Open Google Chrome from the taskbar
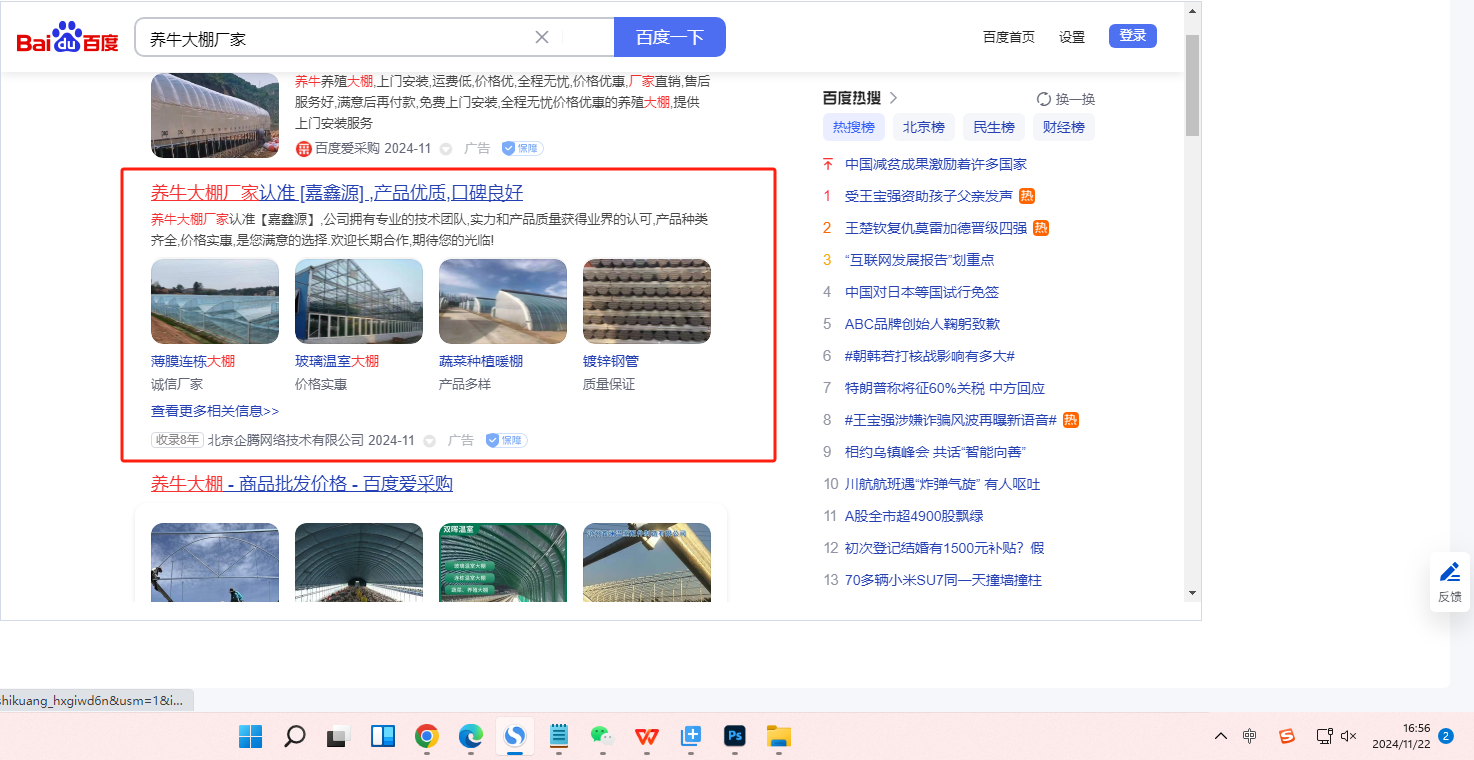Screen dimensions: 1474x760 (427, 737)
